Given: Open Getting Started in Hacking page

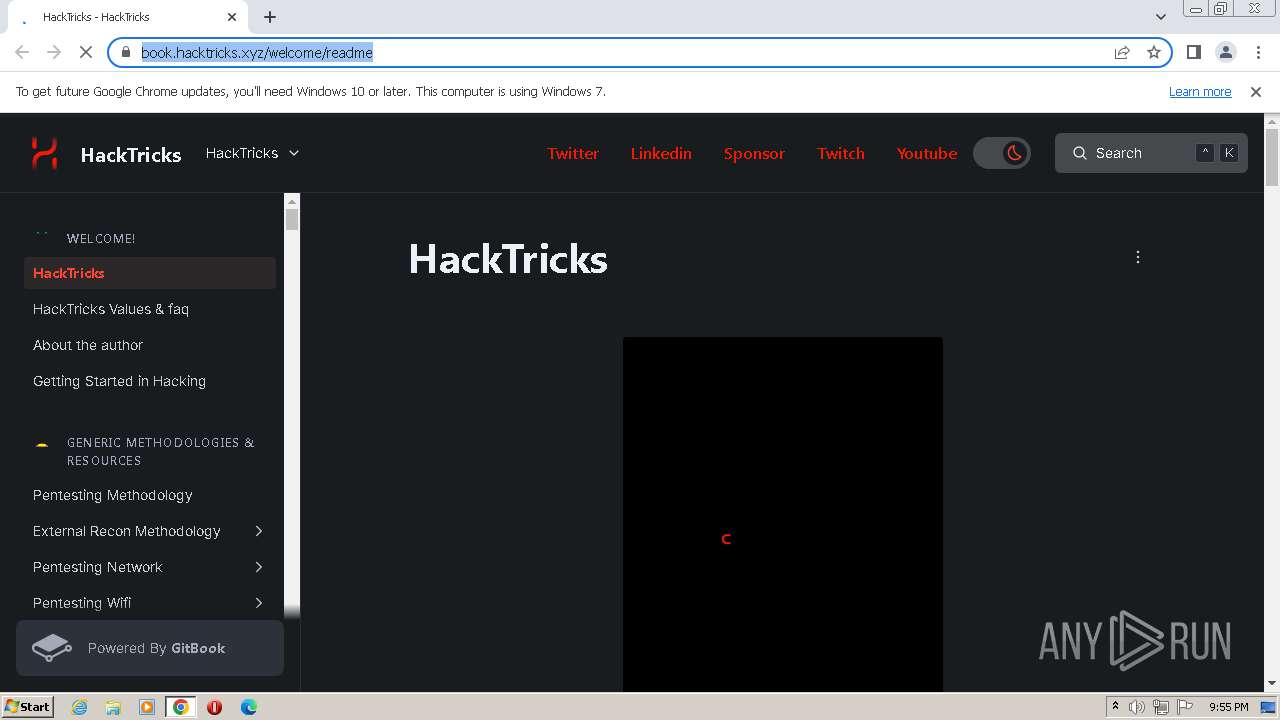Looking at the screenshot, I should click(x=150, y=381).
